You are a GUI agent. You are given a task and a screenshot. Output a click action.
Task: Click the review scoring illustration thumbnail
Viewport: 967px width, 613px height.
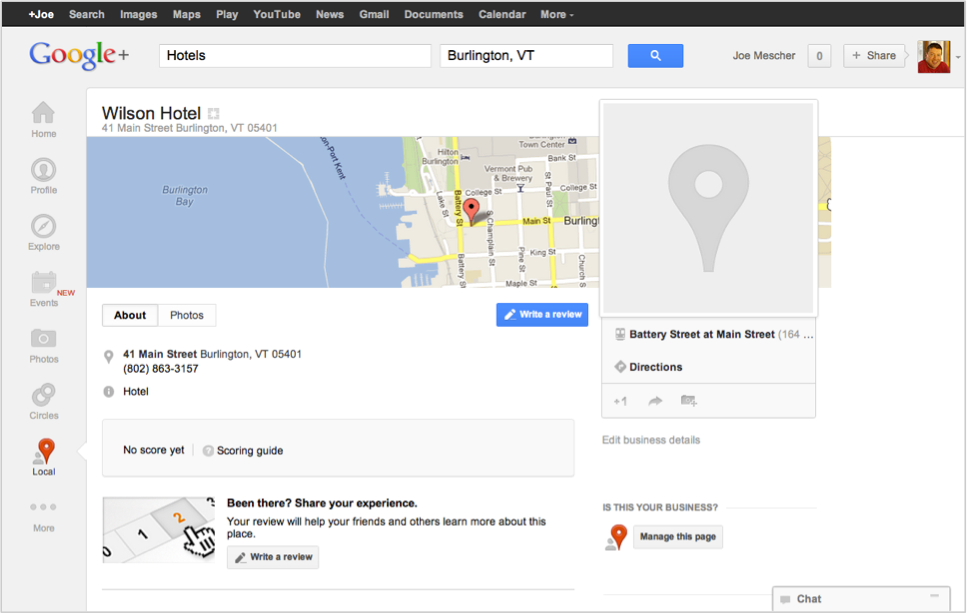tap(158, 530)
